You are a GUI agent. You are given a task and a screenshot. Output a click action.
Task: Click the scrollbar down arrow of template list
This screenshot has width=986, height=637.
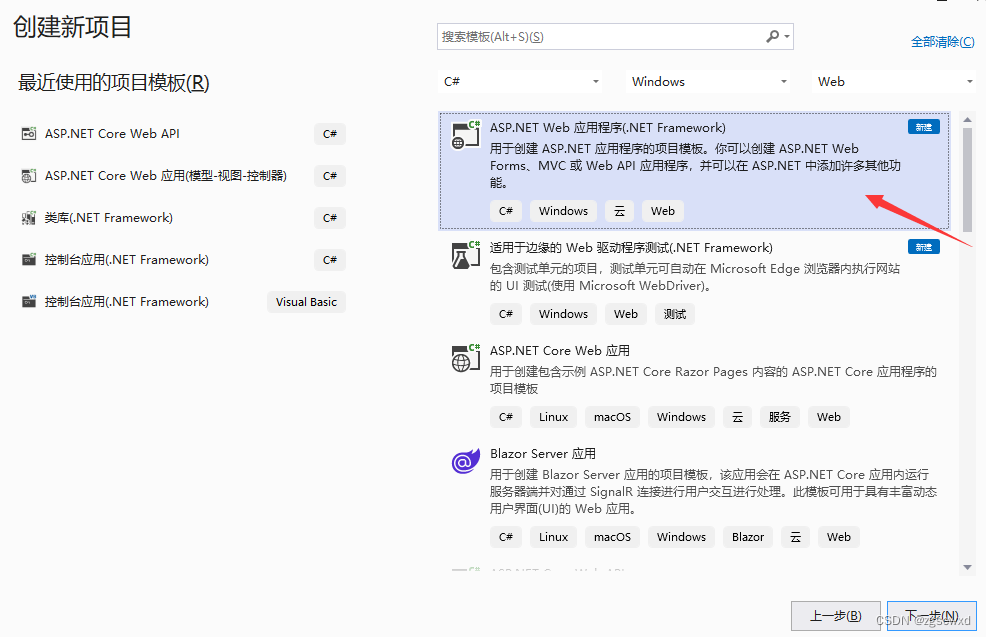click(x=967, y=567)
